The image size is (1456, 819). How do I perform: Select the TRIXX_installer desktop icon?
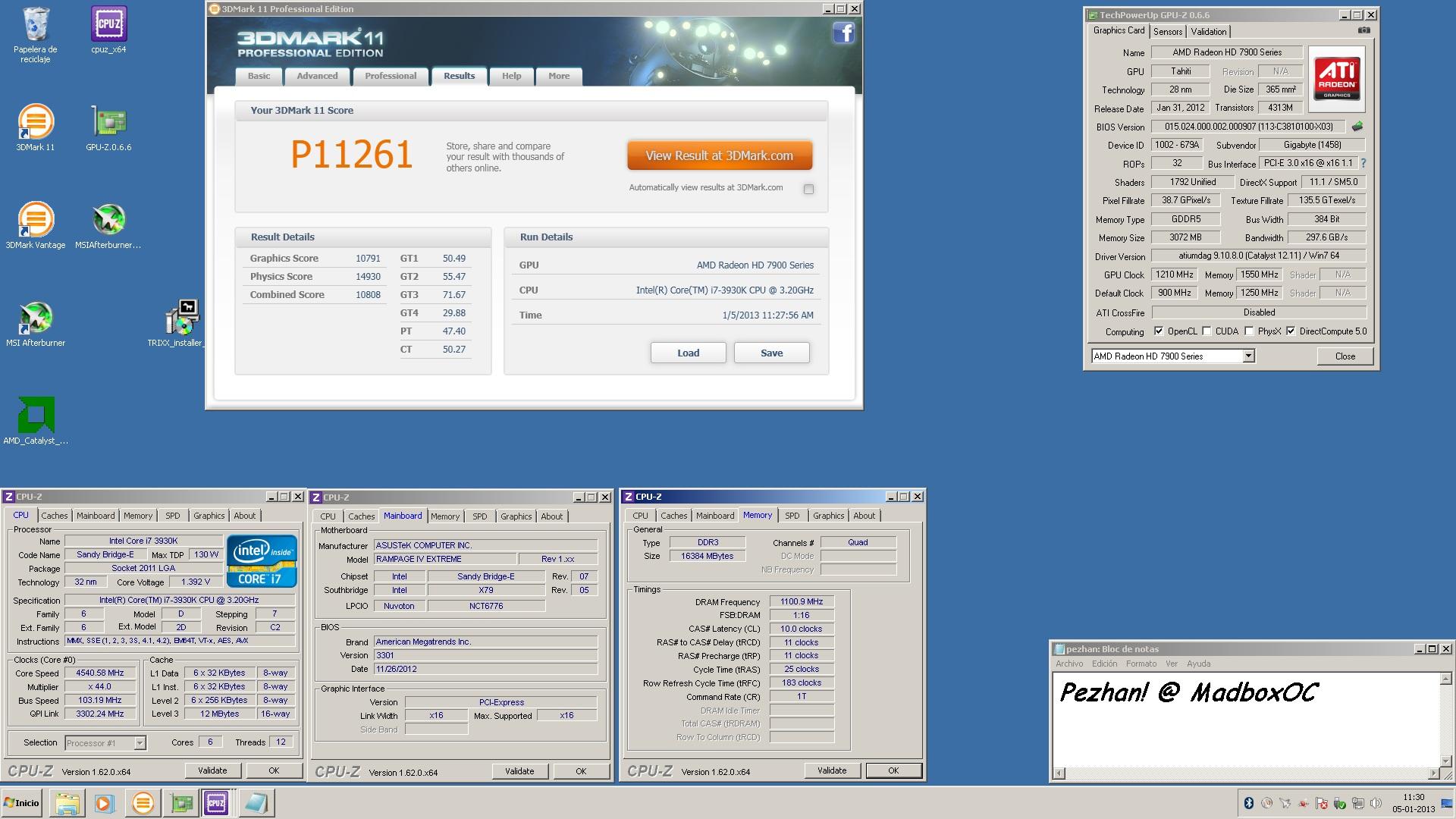point(182,323)
